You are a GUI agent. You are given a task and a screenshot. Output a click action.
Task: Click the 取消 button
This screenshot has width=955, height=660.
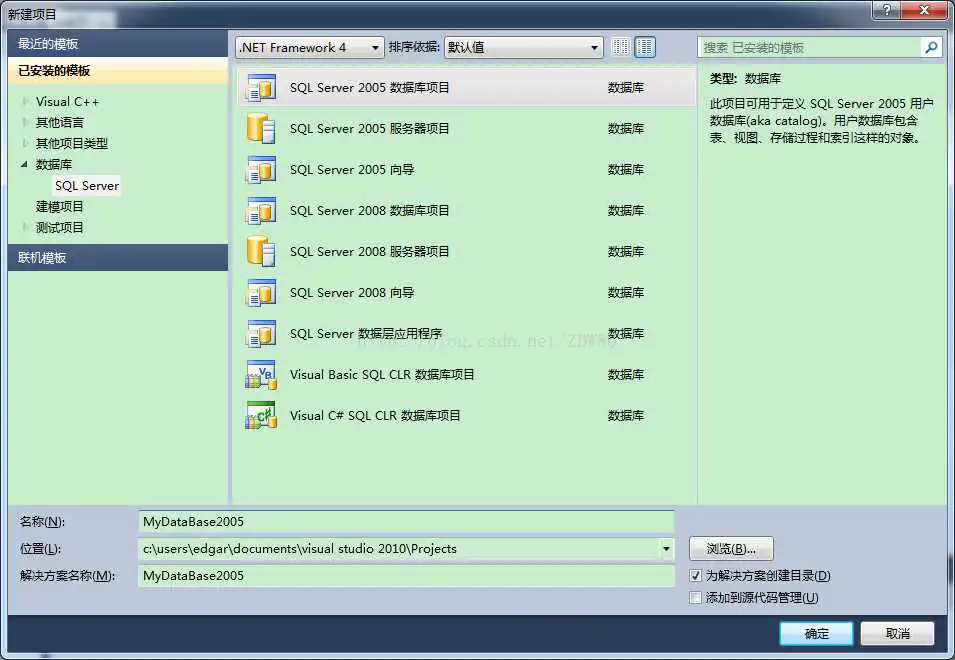[x=897, y=634]
